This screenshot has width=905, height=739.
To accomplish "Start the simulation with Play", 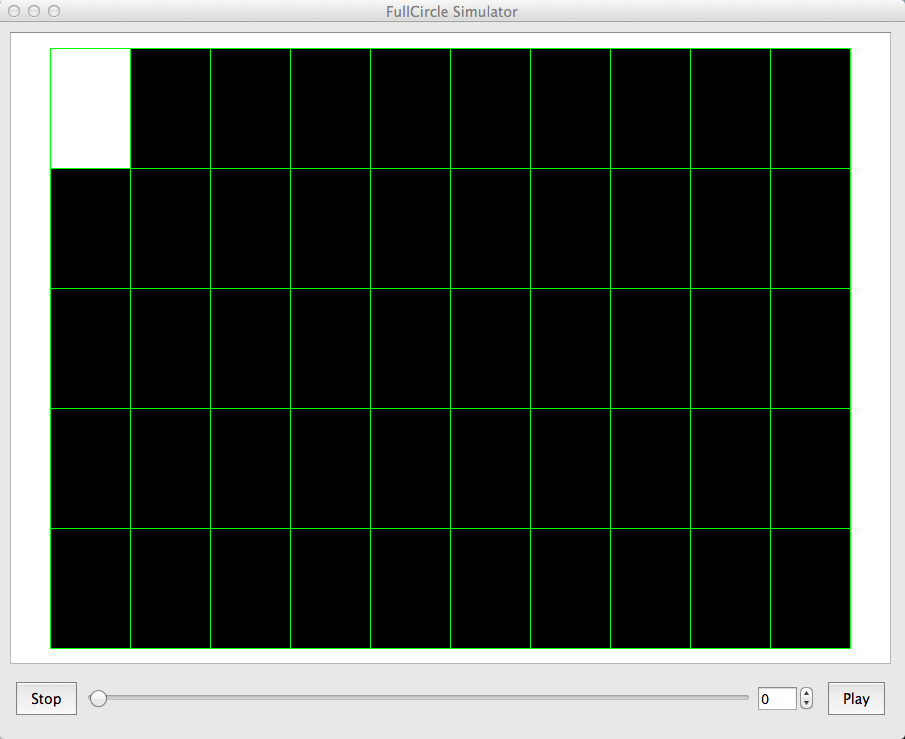I will pyautogui.click(x=856, y=699).
